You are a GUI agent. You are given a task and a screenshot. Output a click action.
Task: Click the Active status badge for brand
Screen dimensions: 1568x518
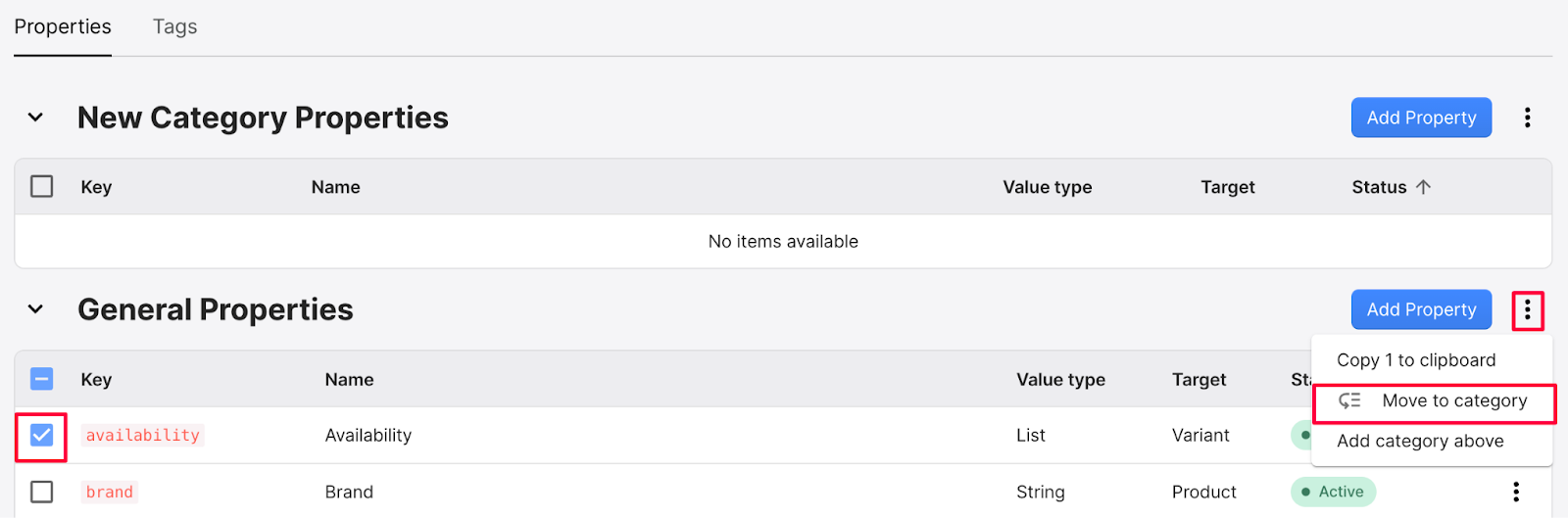tap(1333, 492)
